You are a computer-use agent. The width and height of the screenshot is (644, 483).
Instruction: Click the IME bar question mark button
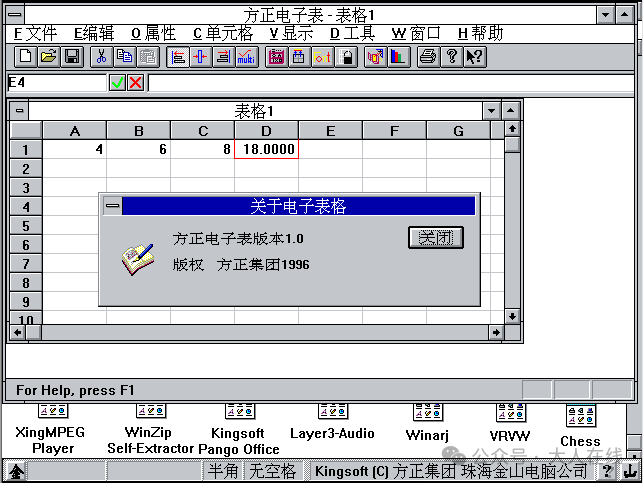607,471
